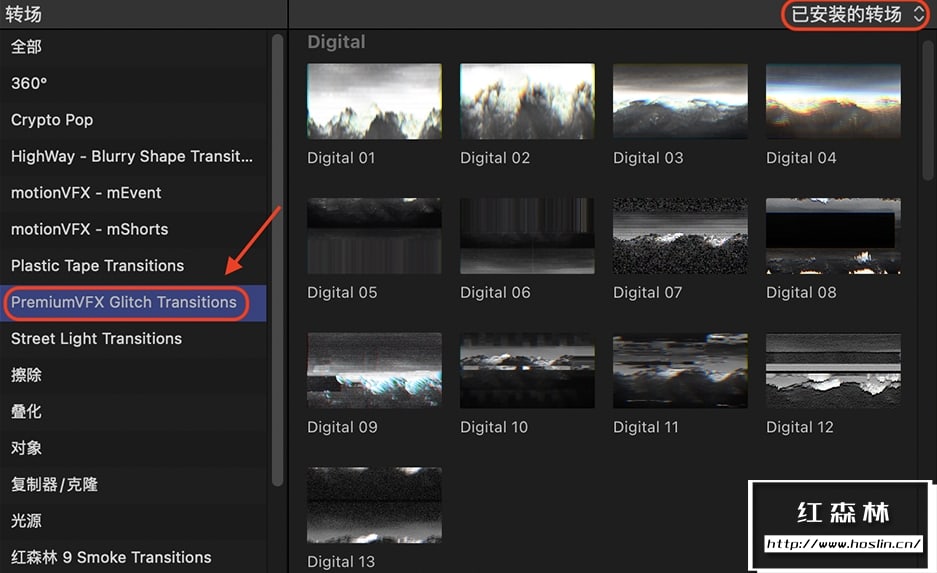Select the Digital 08 transition thumbnail
The width and height of the screenshot is (937, 573).
[x=833, y=236]
